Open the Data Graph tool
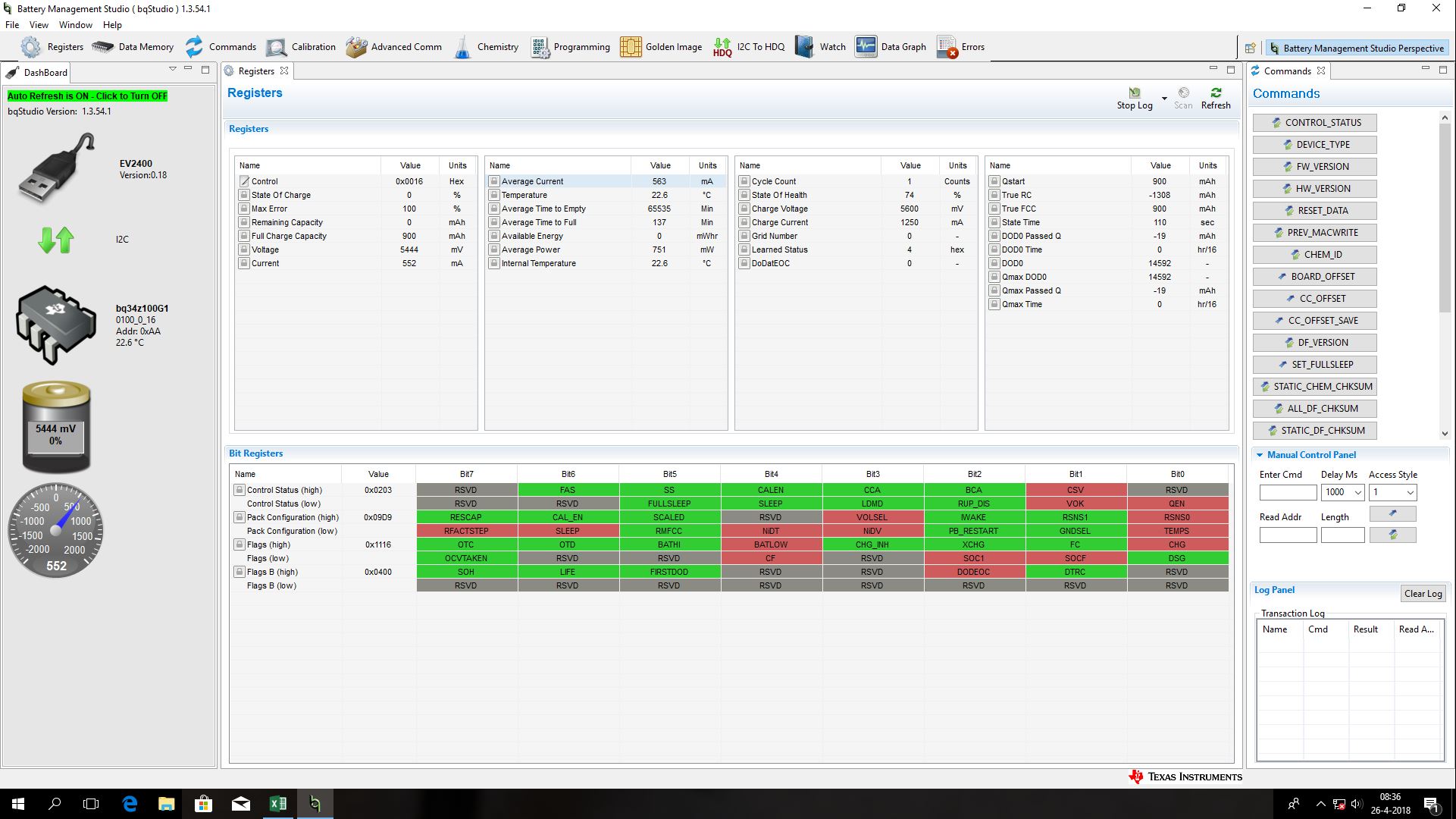The width and height of the screenshot is (1456, 819). (891, 47)
